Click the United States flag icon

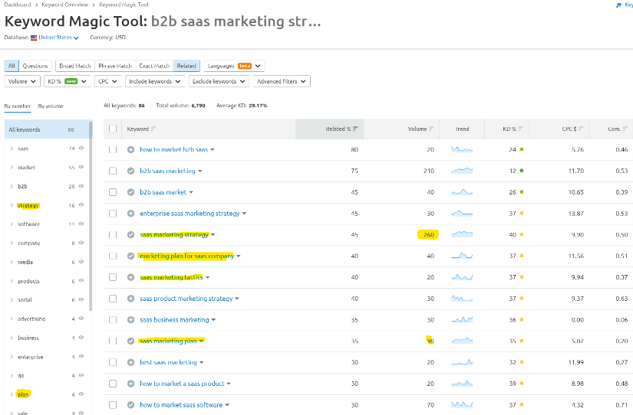(34, 38)
